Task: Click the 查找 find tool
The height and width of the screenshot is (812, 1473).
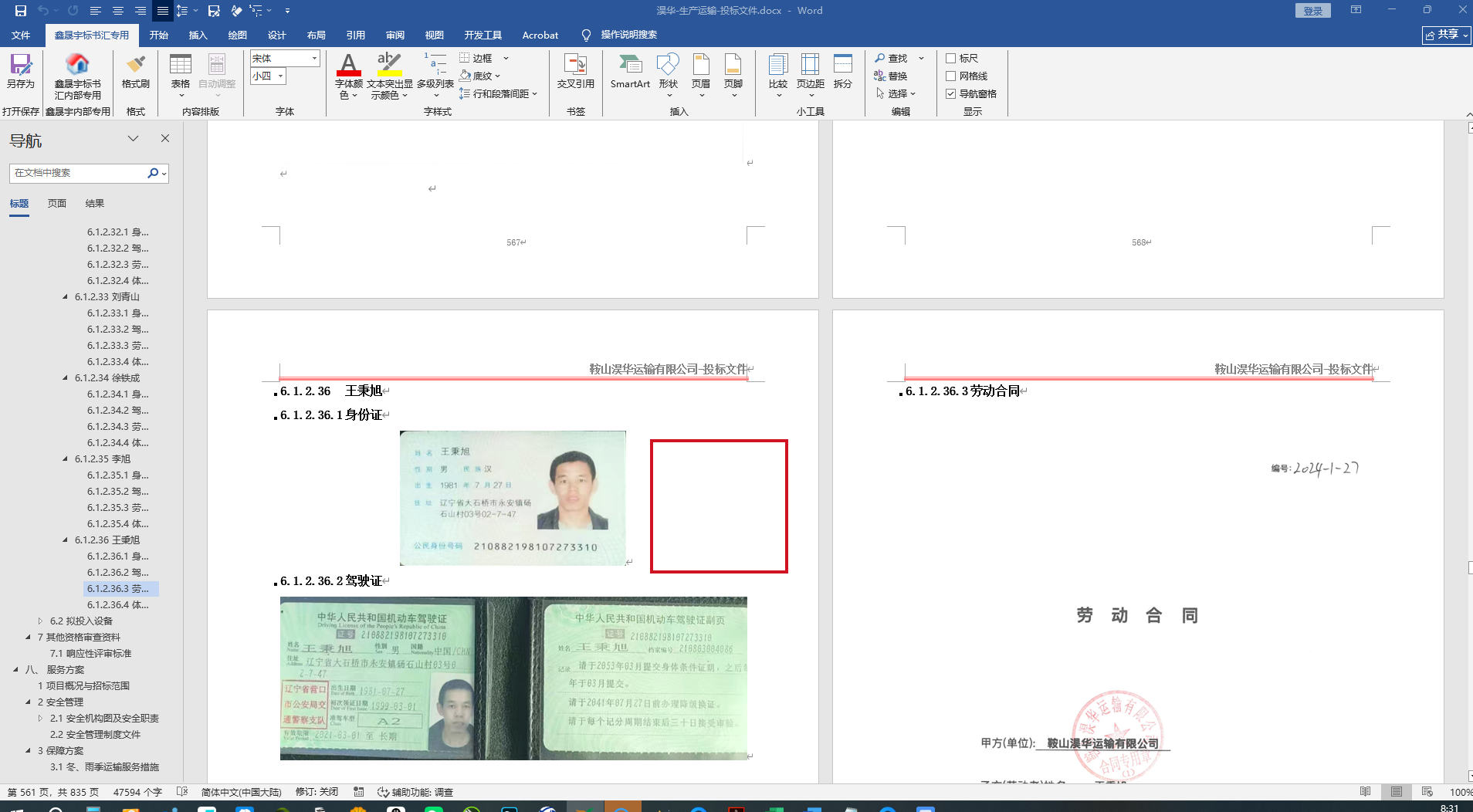Action: (x=891, y=58)
